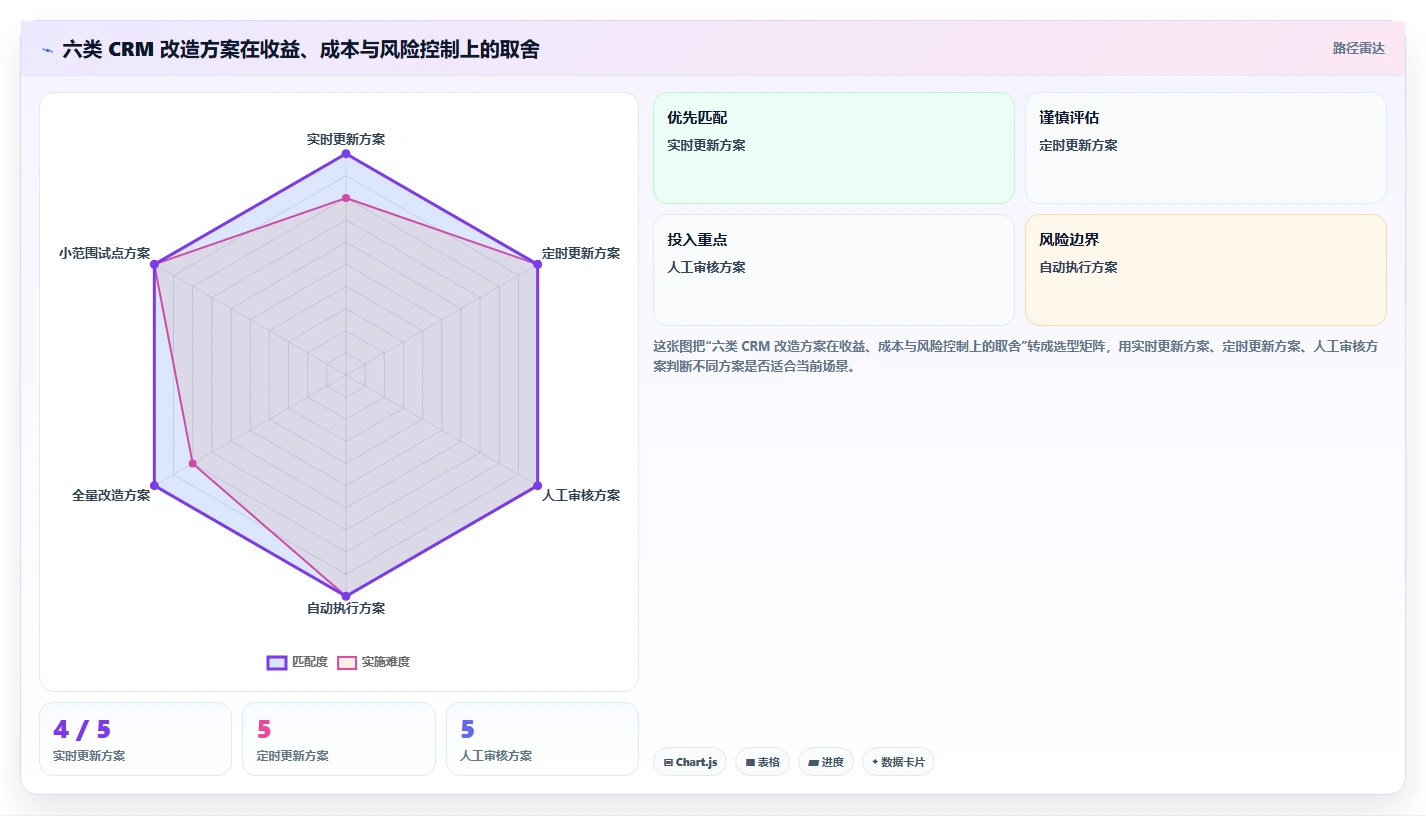This screenshot has width=1426, height=816.
Task: Click the purple 匹配度 point at 人工审核方案
Action: pyautogui.click(x=537, y=486)
